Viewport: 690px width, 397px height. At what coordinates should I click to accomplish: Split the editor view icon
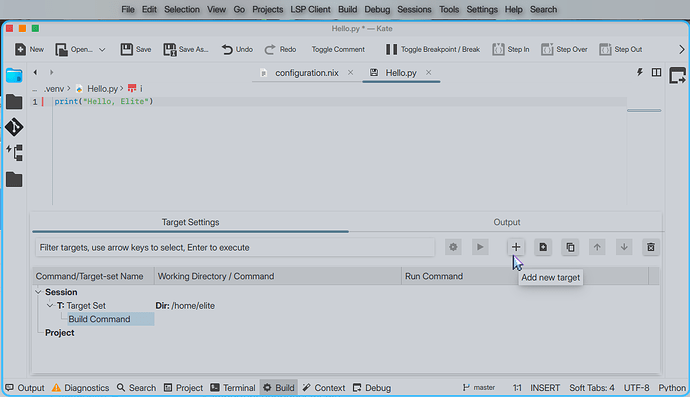click(656, 72)
